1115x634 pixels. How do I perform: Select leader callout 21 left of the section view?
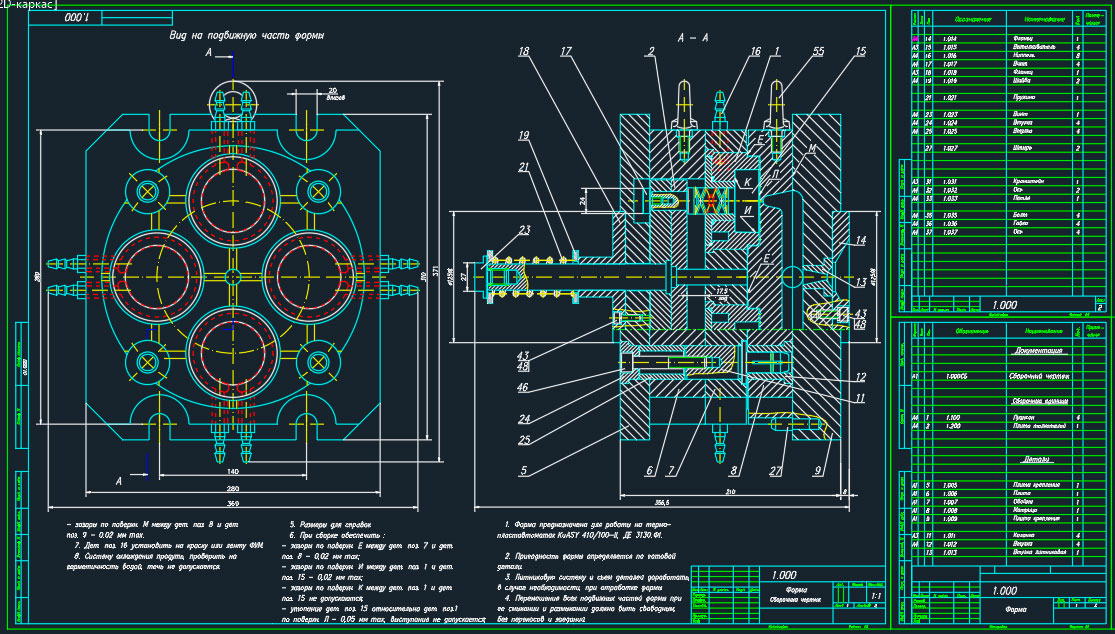(525, 167)
